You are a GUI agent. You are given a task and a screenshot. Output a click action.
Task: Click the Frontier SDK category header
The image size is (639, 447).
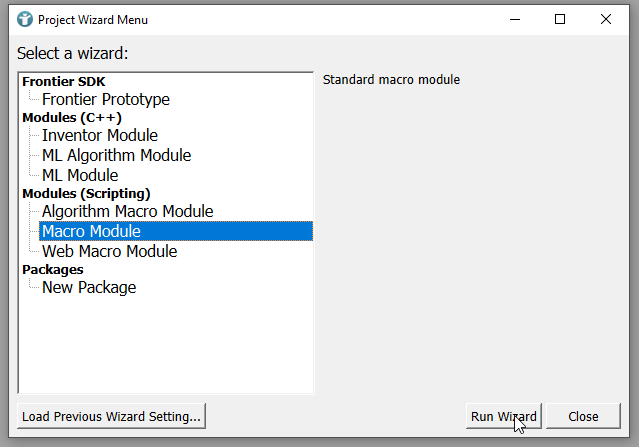63,82
